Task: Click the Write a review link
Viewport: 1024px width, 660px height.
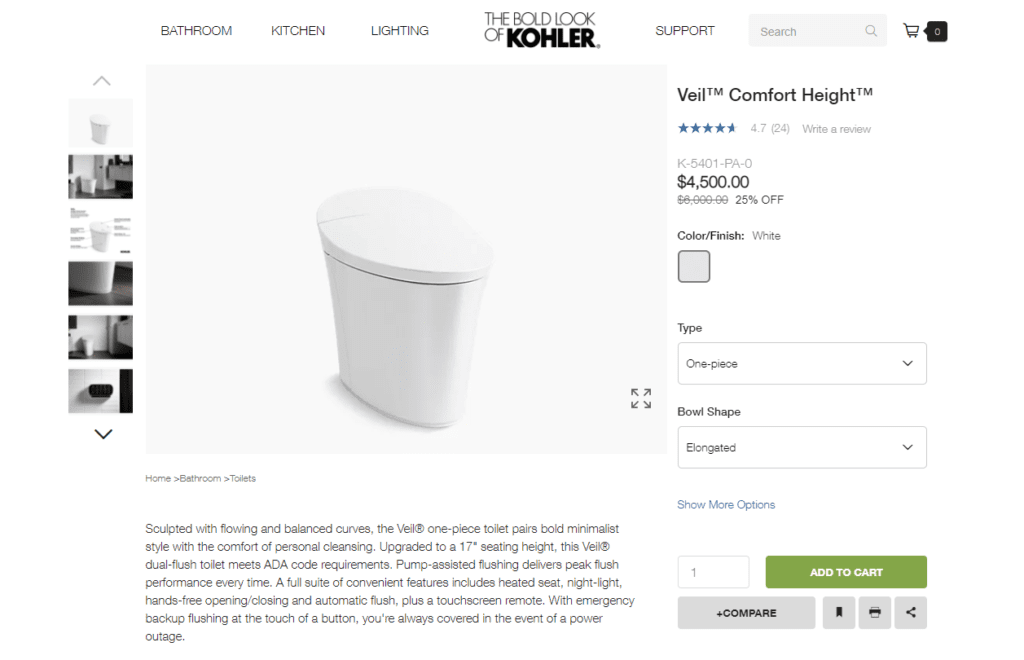Action: point(835,129)
